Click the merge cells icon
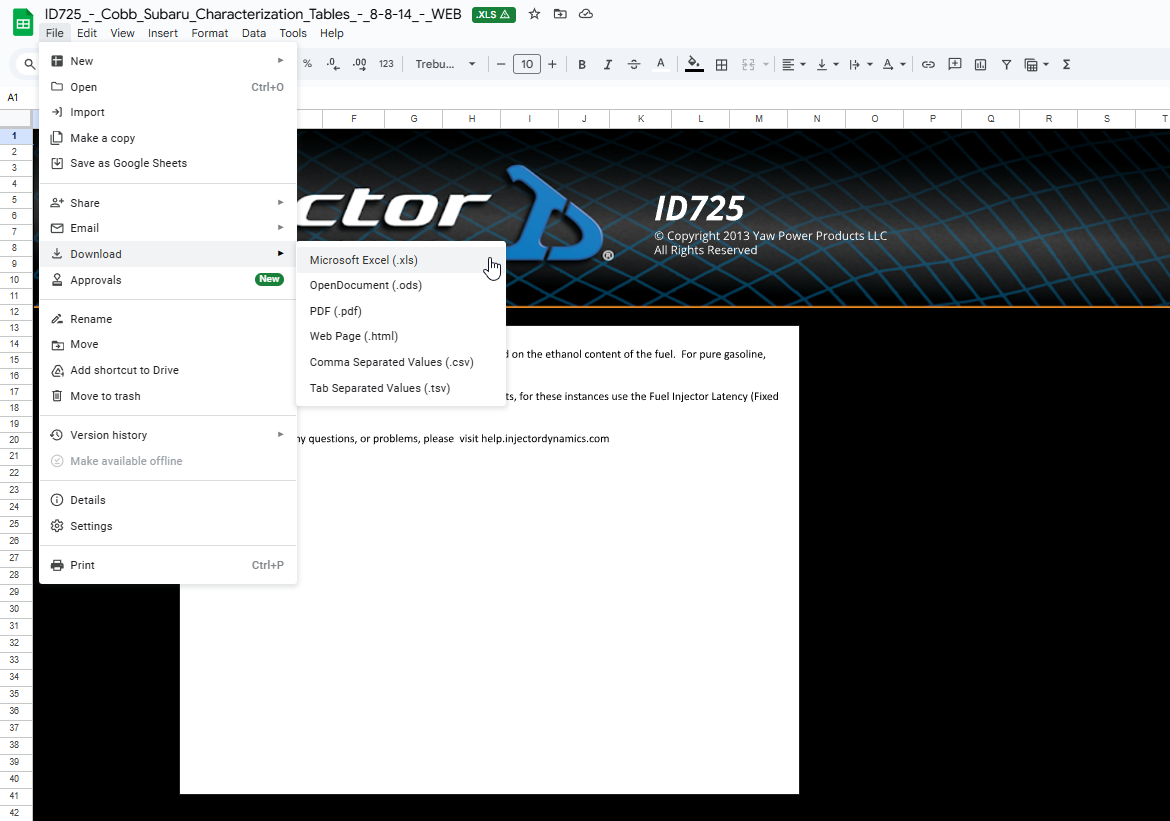The image size is (1170, 821). pyautogui.click(x=748, y=64)
